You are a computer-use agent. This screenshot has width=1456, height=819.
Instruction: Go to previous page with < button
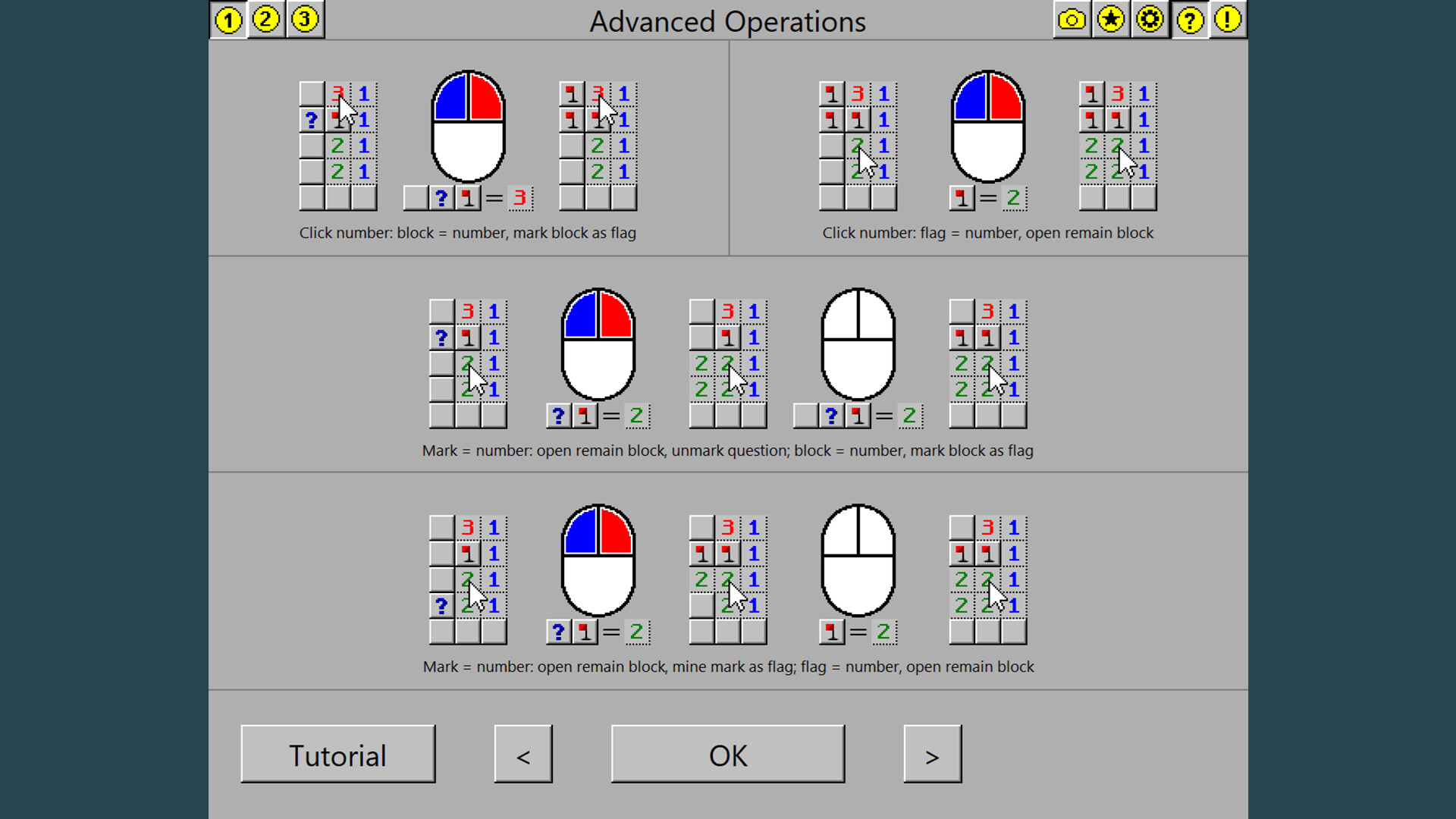coord(523,755)
